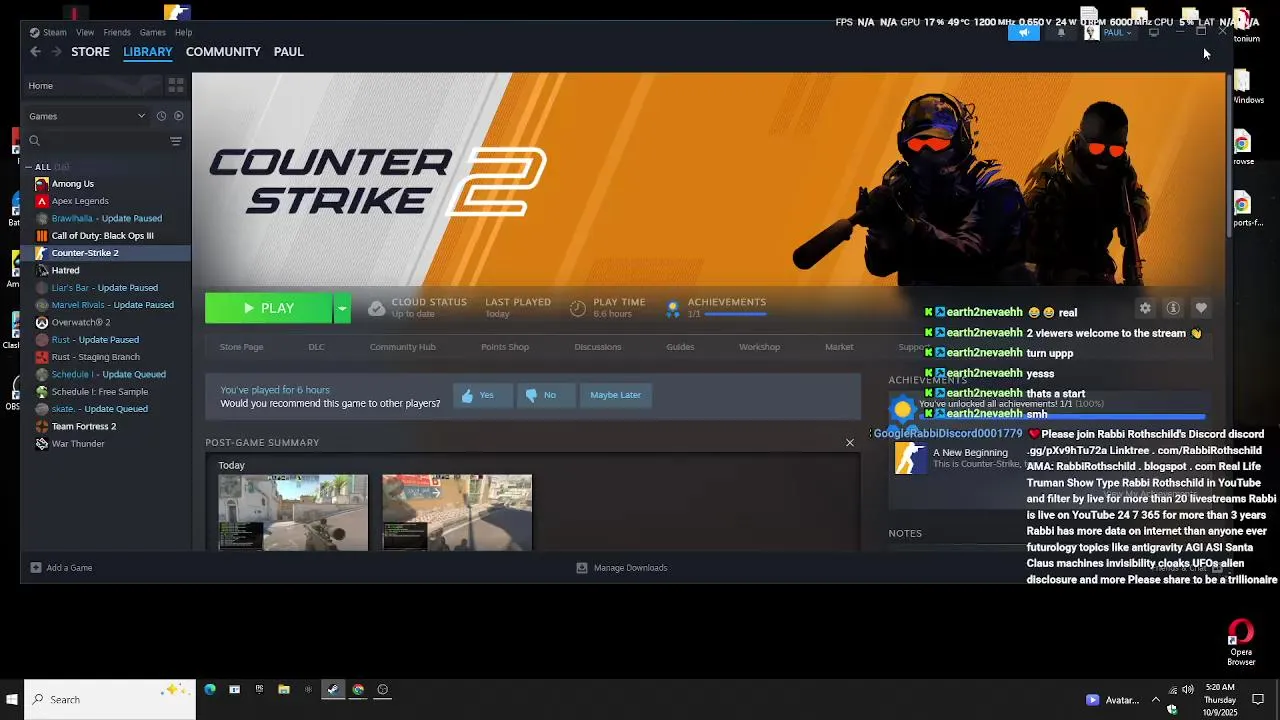The image size is (1280, 720).
Task: Toggle ready-to-play filter icon
Action: tap(179, 116)
